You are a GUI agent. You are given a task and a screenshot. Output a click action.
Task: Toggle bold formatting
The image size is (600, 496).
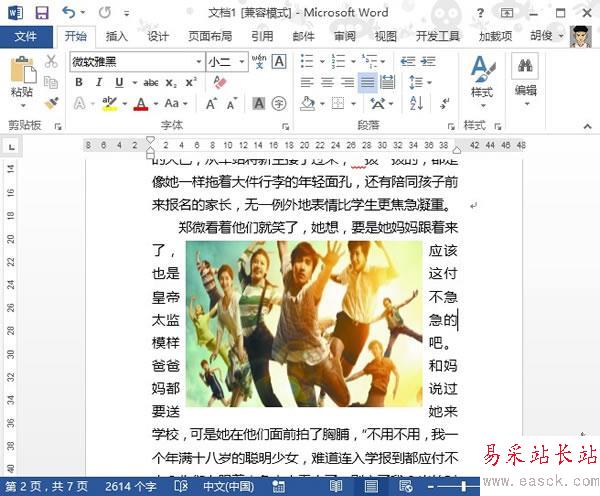point(79,82)
